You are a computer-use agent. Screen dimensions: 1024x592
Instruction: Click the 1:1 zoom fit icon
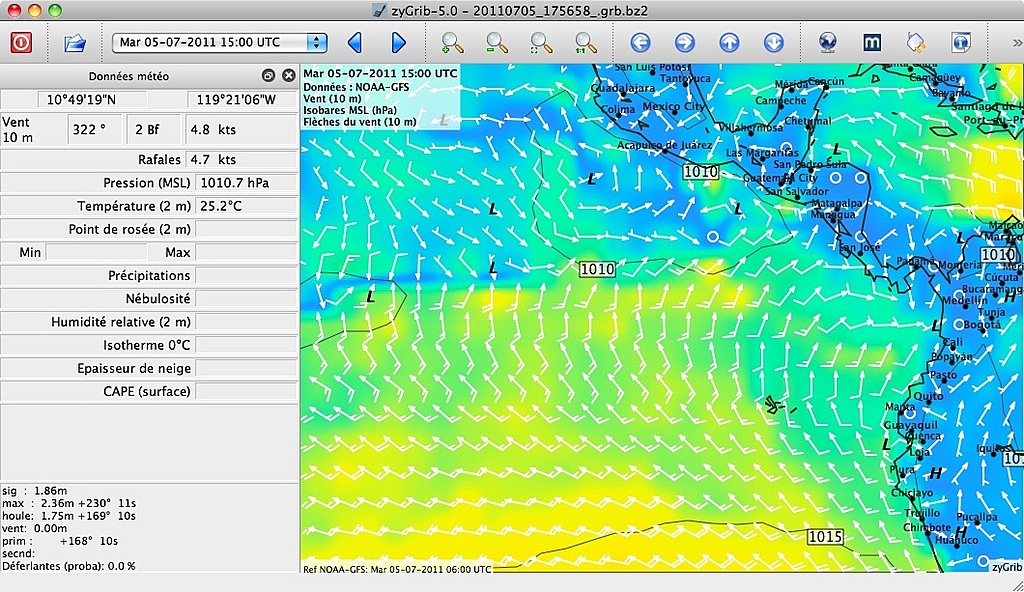click(x=585, y=43)
